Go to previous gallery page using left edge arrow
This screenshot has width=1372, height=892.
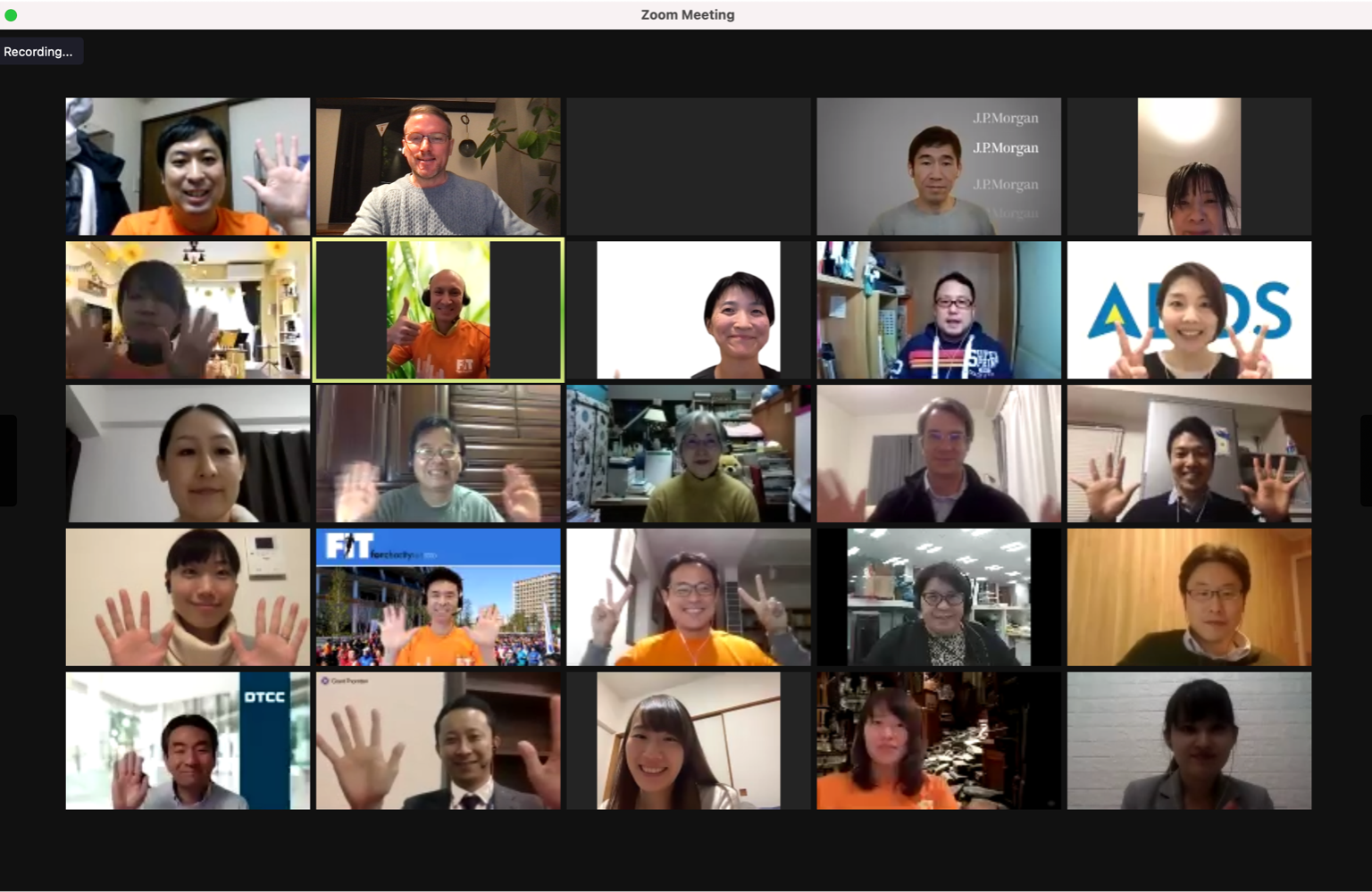7,460
